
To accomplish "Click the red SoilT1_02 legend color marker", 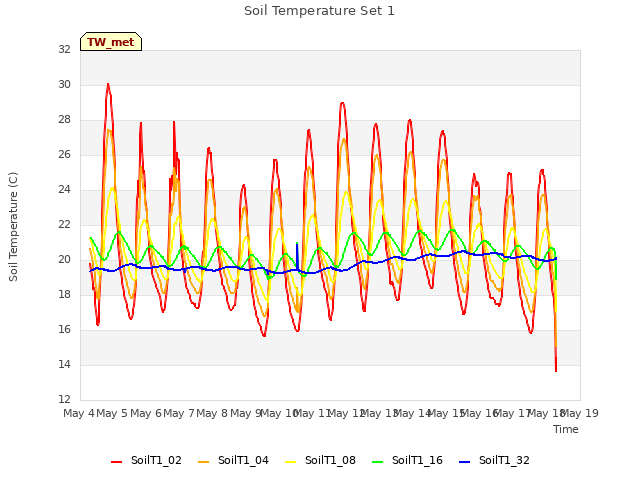I will [116, 462].
